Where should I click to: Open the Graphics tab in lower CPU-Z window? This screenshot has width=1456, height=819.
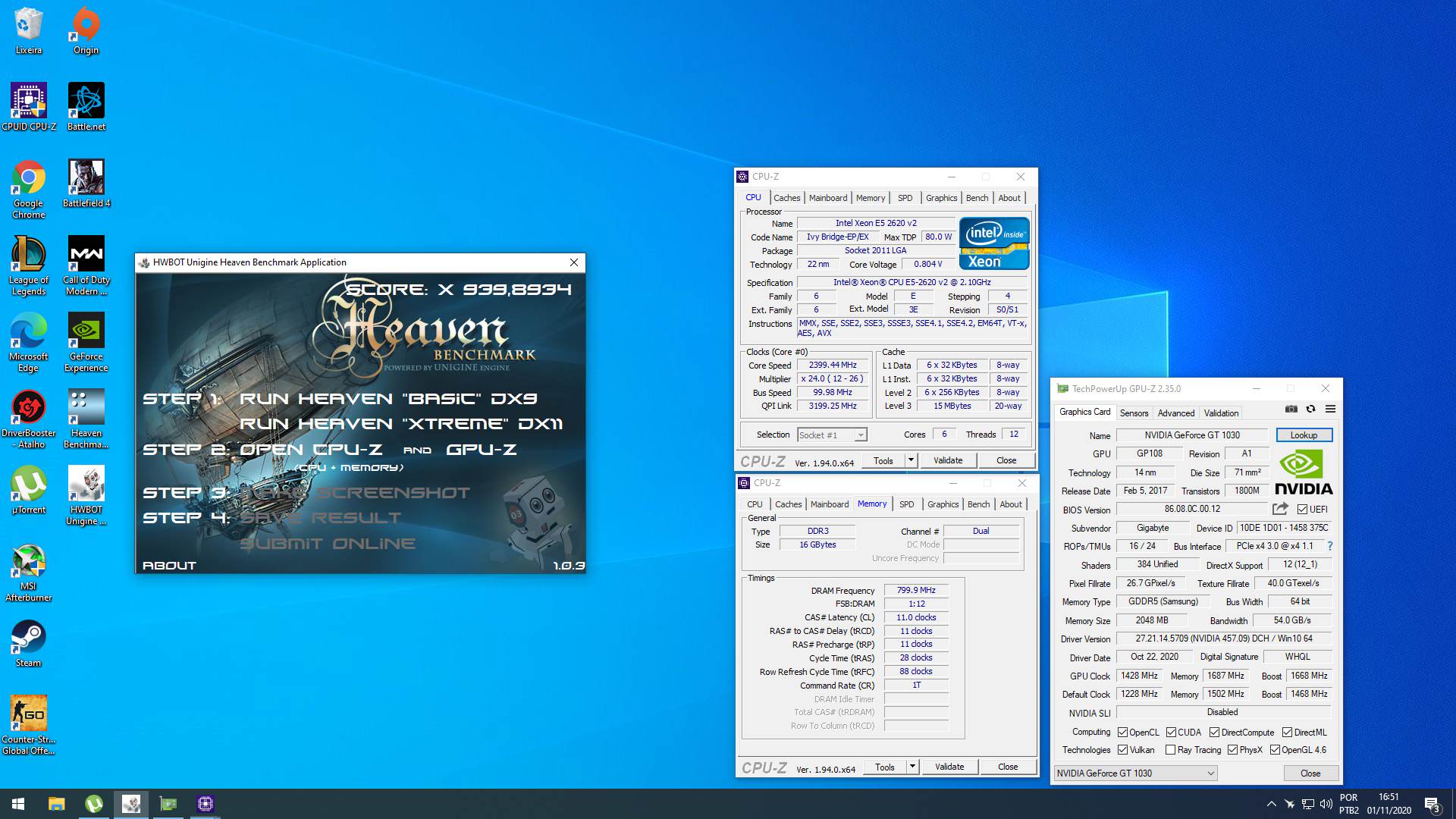click(x=943, y=504)
